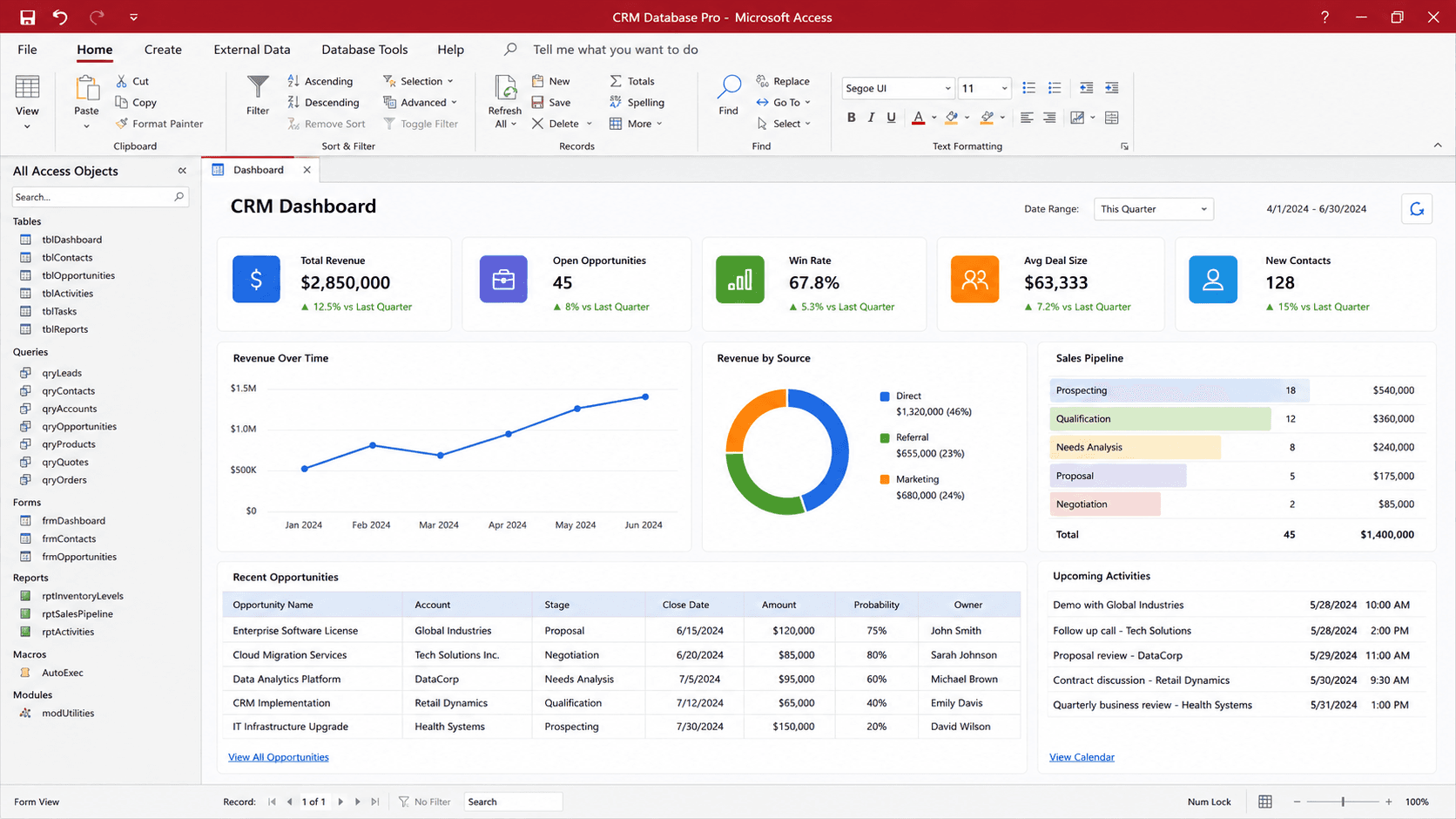Image resolution: width=1456 pixels, height=819 pixels.
Task: Click the Cut scissors icon
Action: [122, 81]
